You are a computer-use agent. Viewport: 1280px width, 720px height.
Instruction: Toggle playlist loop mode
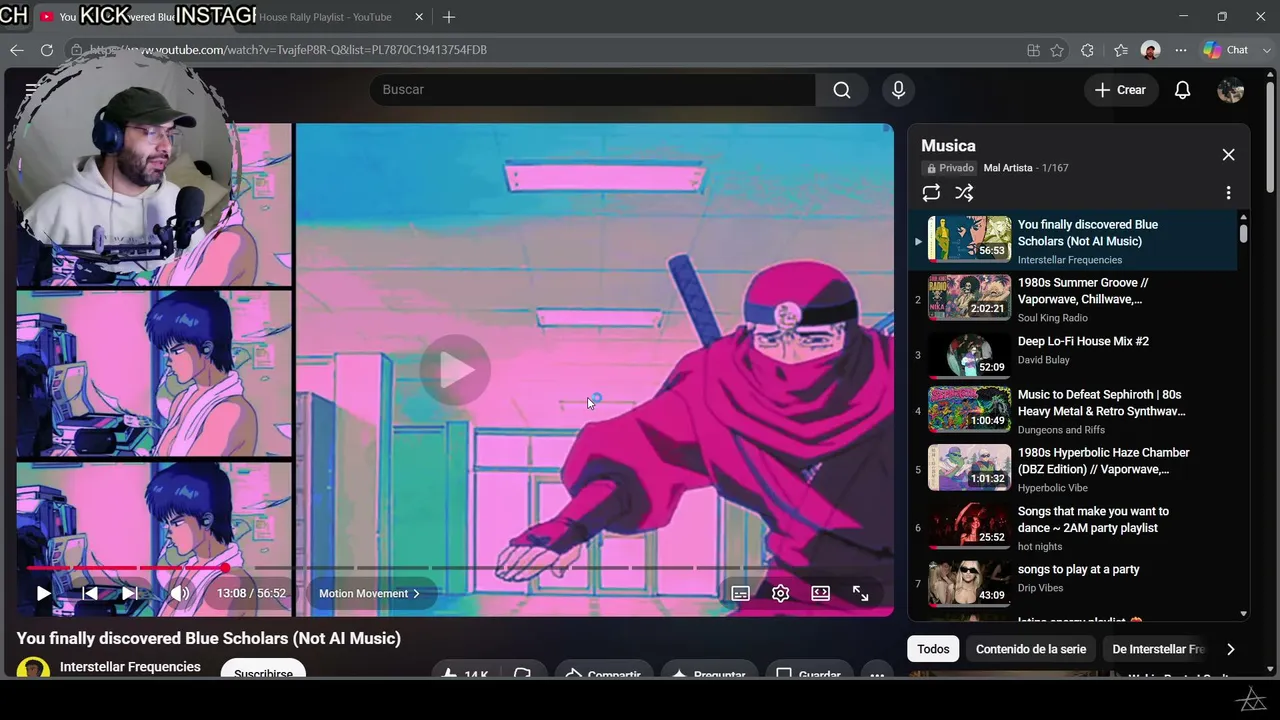click(x=931, y=193)
